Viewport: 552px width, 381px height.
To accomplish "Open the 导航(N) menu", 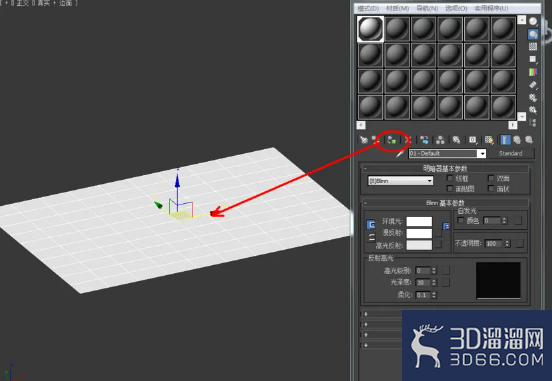I will (427, 8).
